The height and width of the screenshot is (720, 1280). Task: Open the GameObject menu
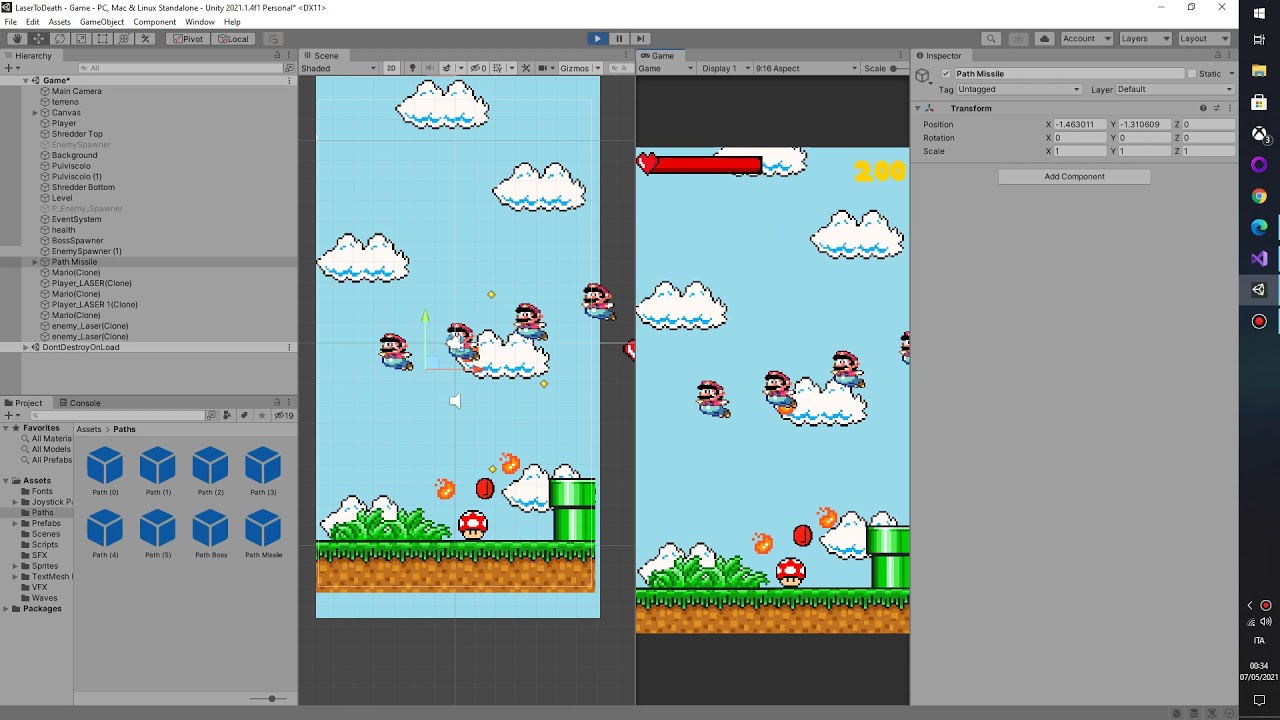(x=102, y=22)
